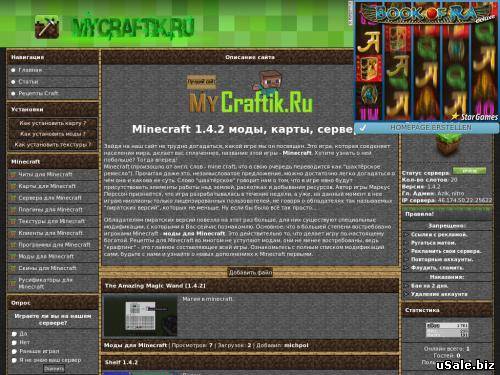Screen dimensions: 500x375
Task: Open Программы для Minecraft category
Action: pos(54,245)
